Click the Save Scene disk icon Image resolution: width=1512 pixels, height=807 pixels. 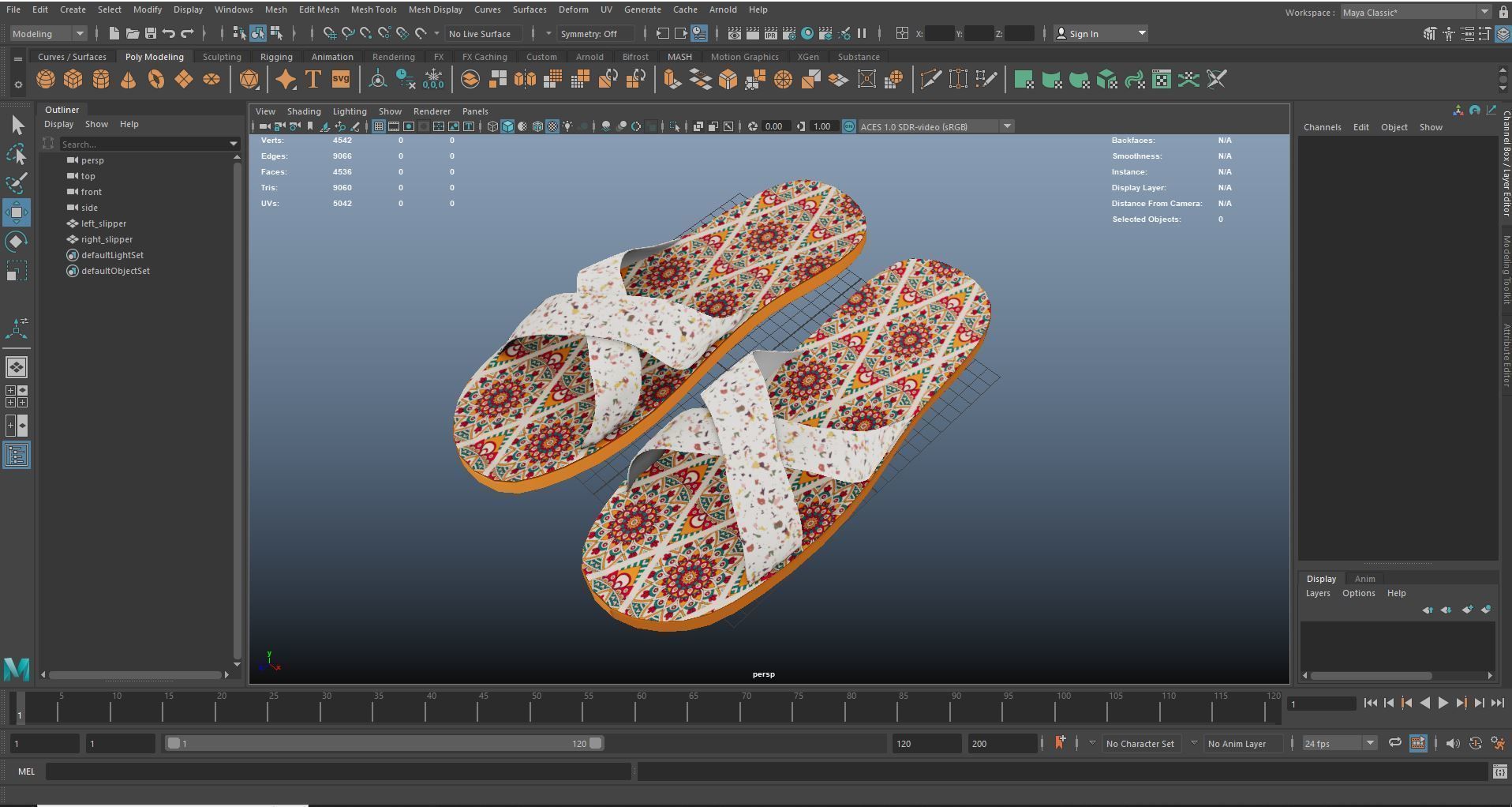tap(150, 33)
